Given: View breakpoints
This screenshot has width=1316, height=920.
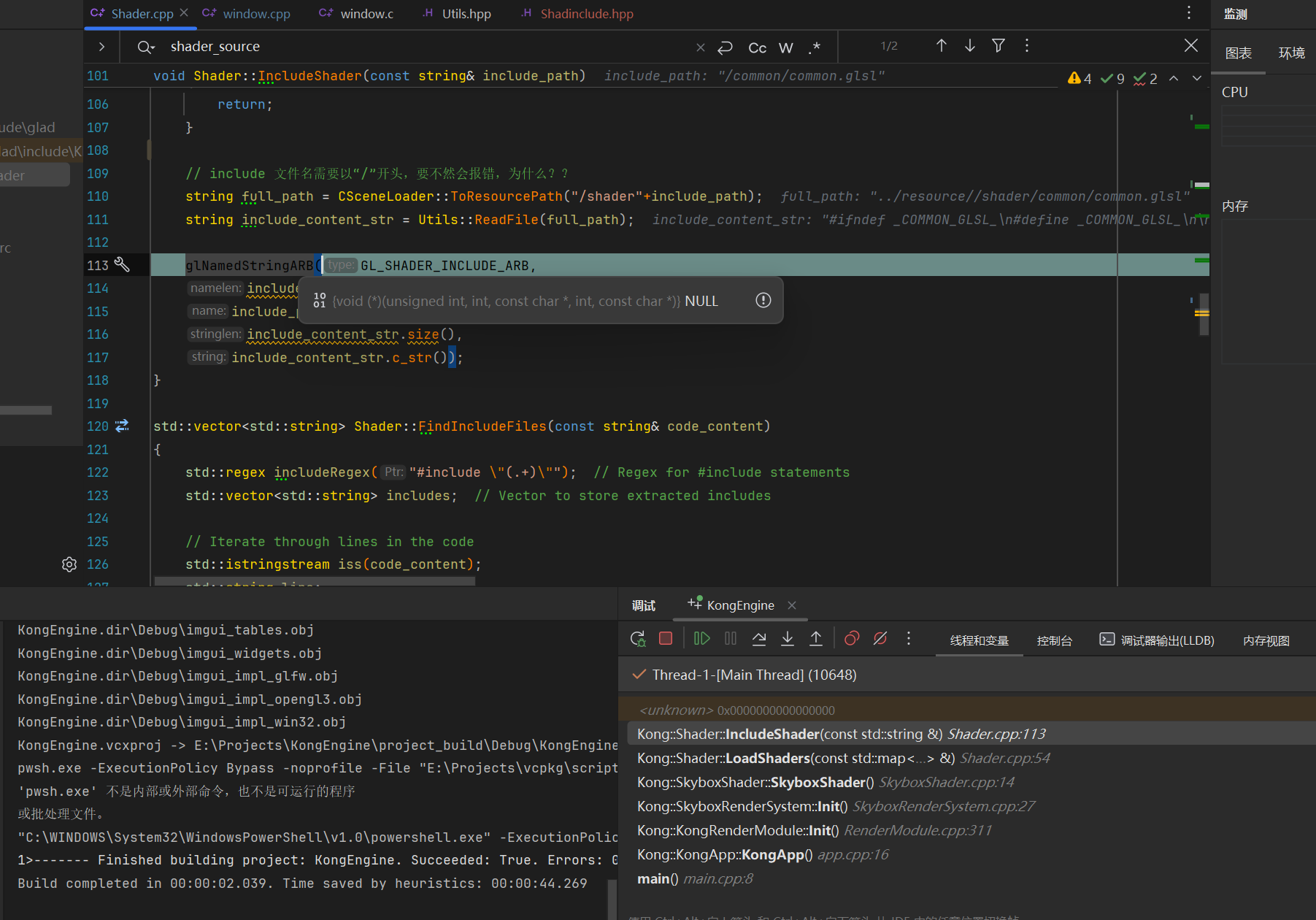Looking at the screenshot, I should click(x=852, y=639).
